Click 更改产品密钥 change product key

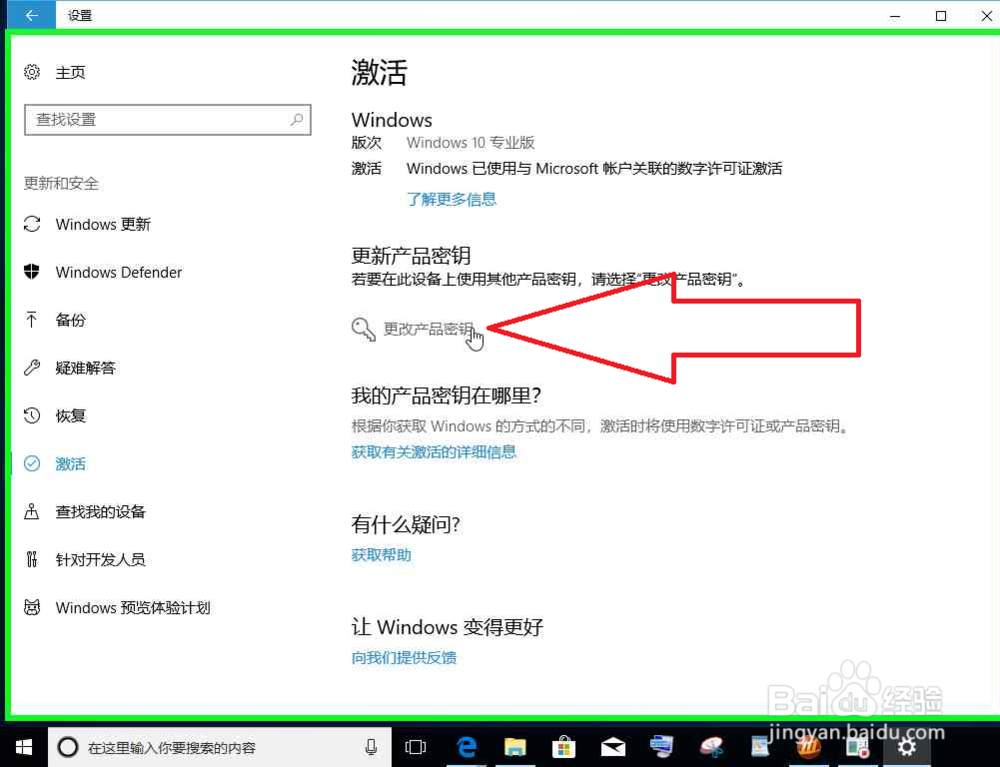tap(429, 329)
